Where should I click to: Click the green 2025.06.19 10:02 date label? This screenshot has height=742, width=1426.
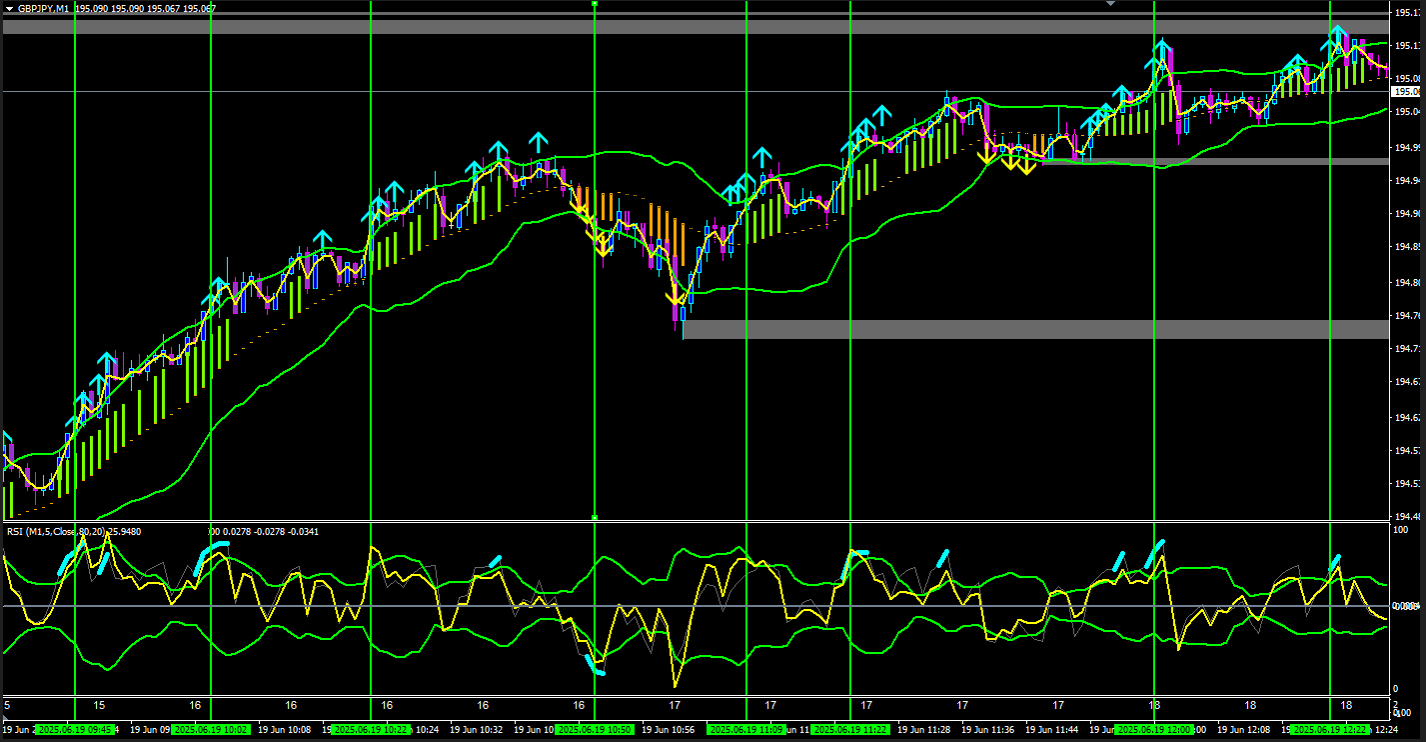(x=211, y=730)
